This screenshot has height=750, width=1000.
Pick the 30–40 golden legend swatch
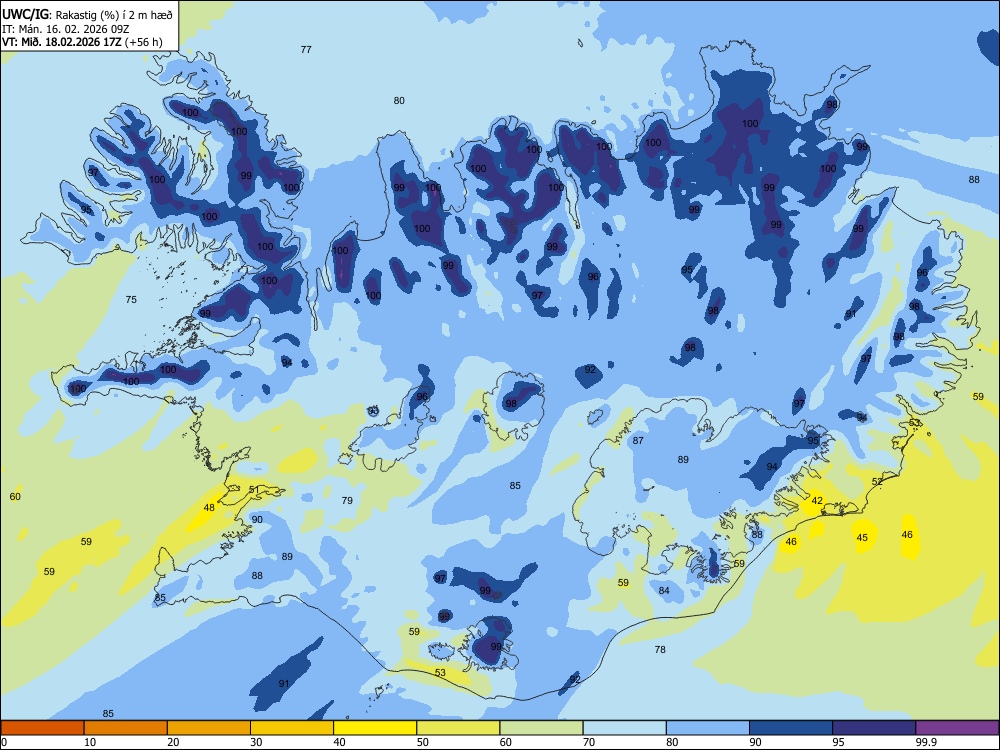292,728
